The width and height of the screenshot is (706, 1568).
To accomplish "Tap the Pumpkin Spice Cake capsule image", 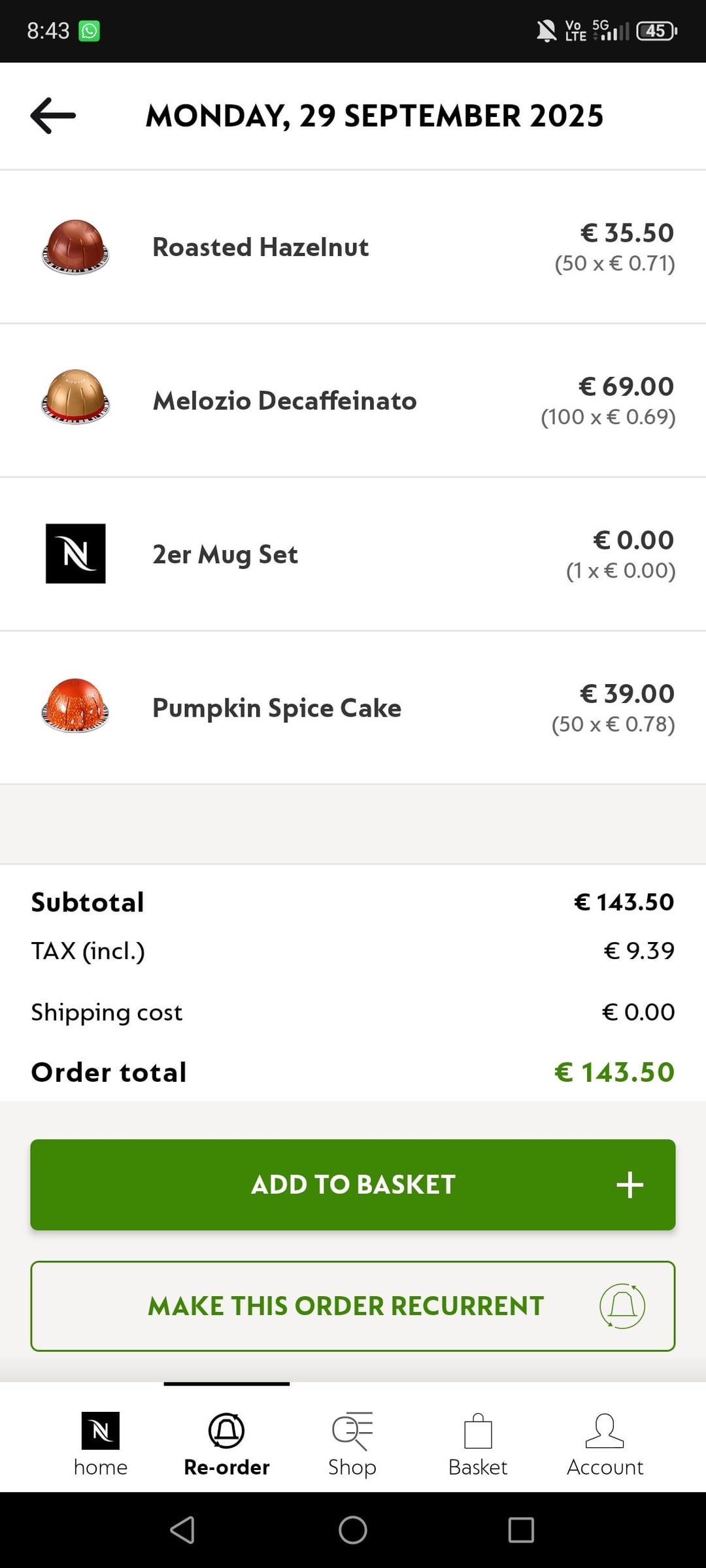I will [75, 706].
